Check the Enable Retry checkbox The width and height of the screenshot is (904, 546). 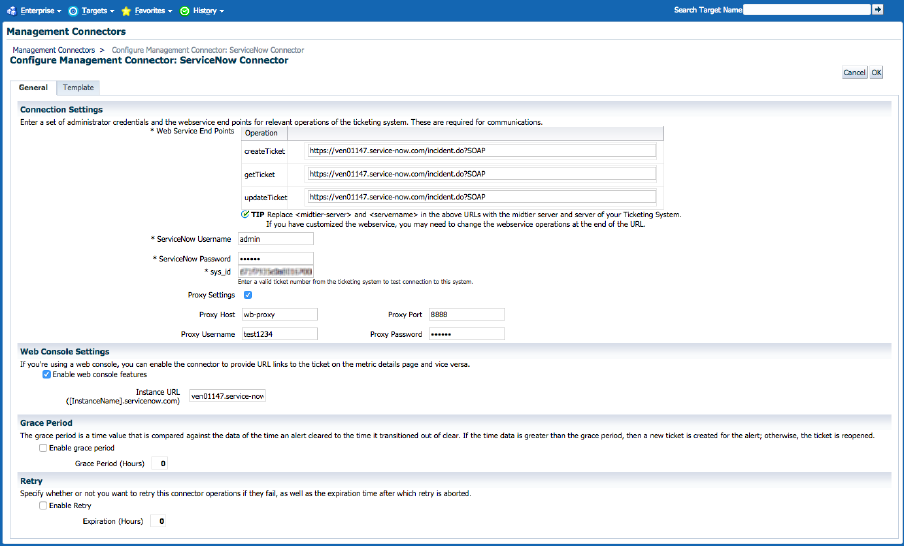(43, 506)
